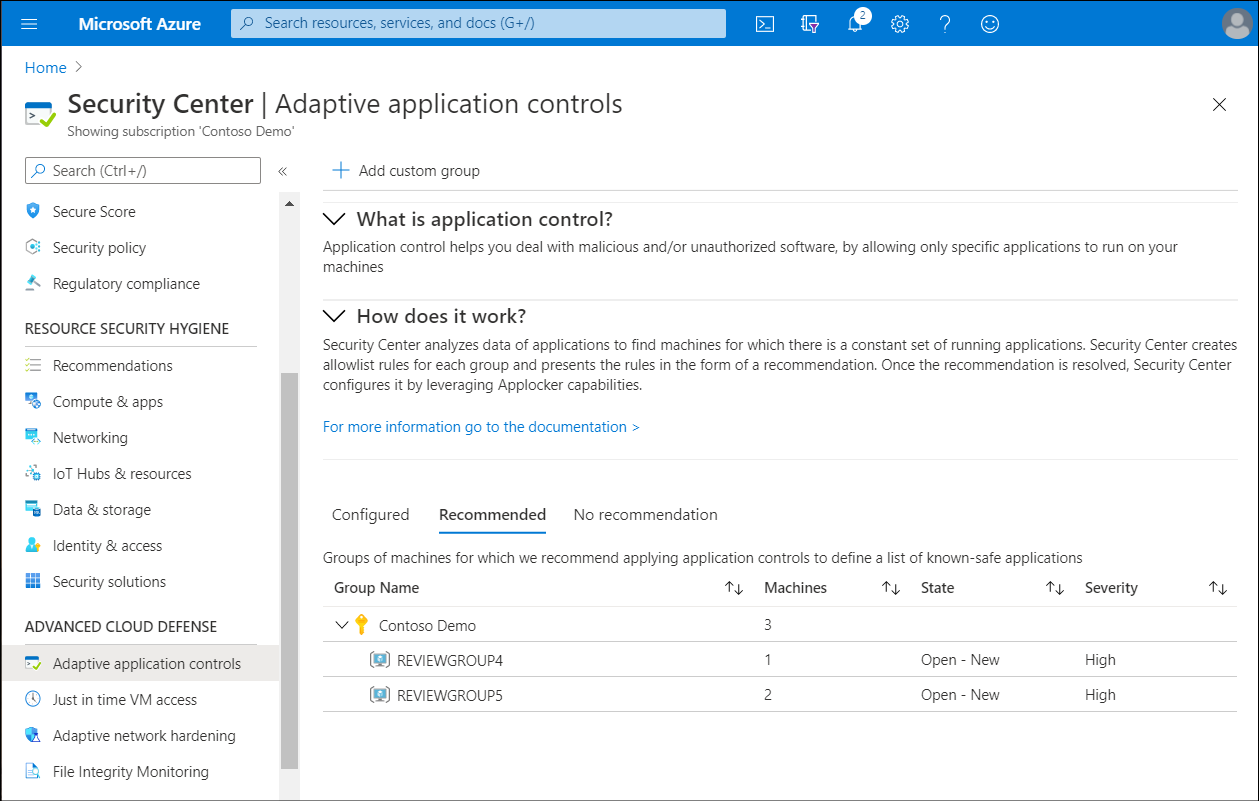The height and width of the screenshot is (801, 1259).
Task: Collapse the What is application control section
Action: click(336, 219)
